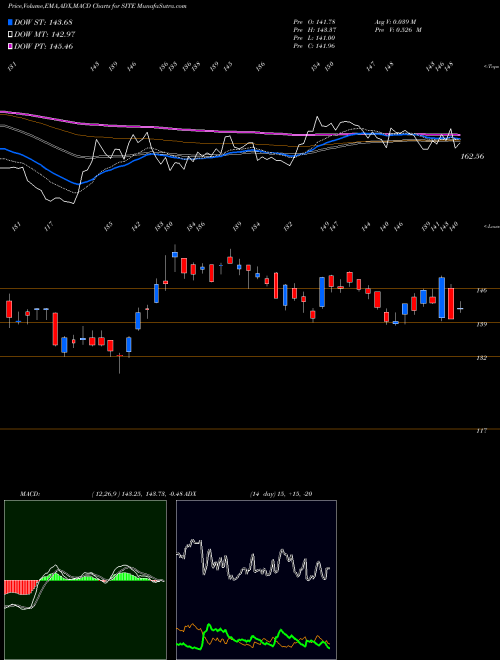The height and width of the screenshot is (660, 500).
Task: Click the last small blue candlestick on the right
Action: pos(460,309)
